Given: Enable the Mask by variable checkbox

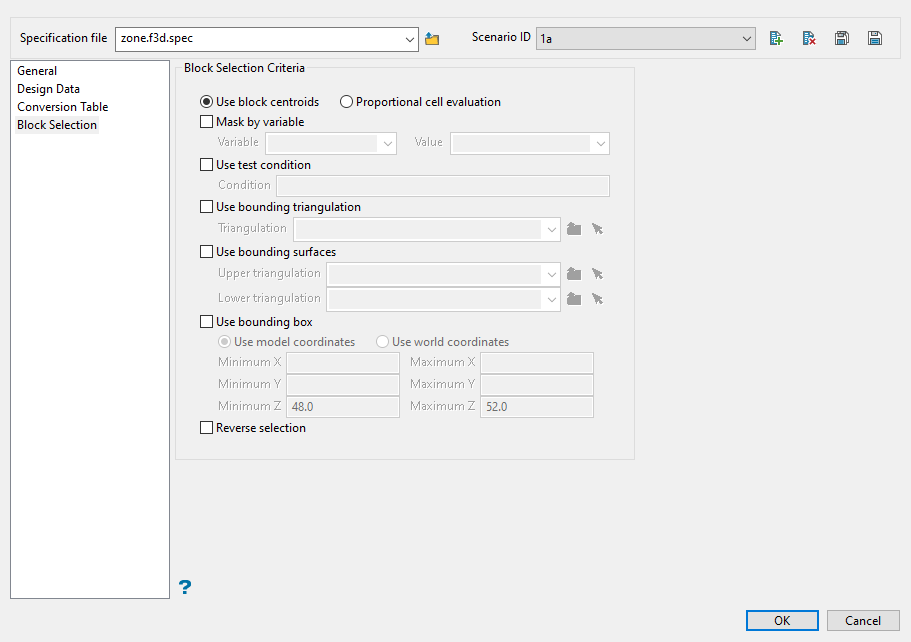Looking at the screenshot, I should (x=207, y=122).
